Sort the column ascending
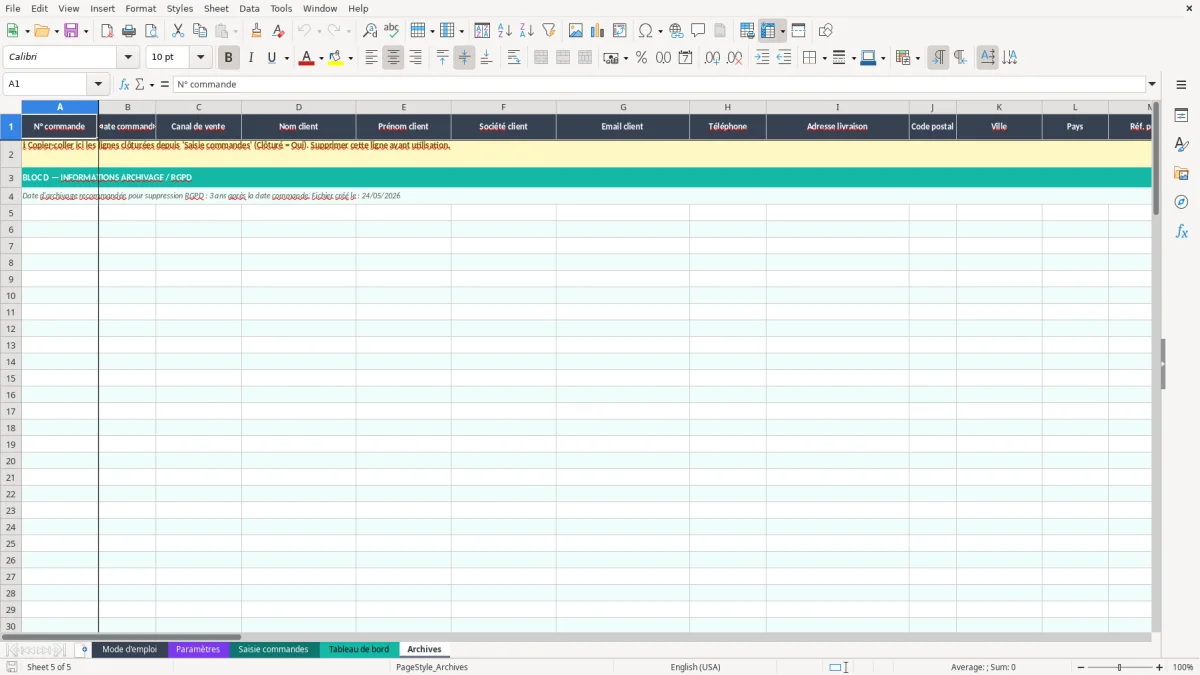The height and width of the screenshot is (675, 1200). [505, 31]
